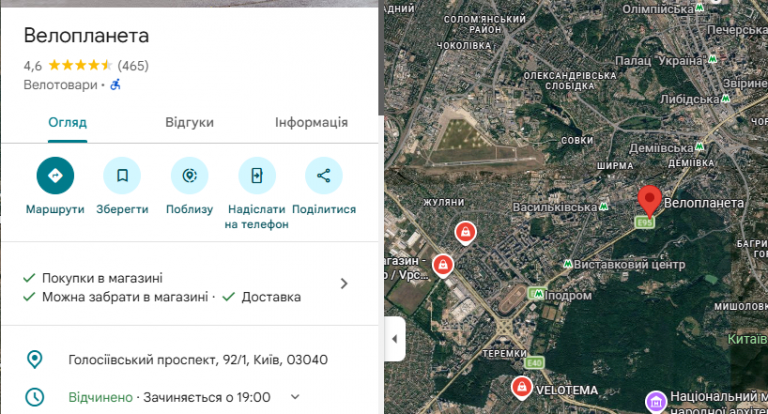The width and height of the screenshot is (768, 414).
Task: Open the shop marker beside Vpc label
Action: 443,266
